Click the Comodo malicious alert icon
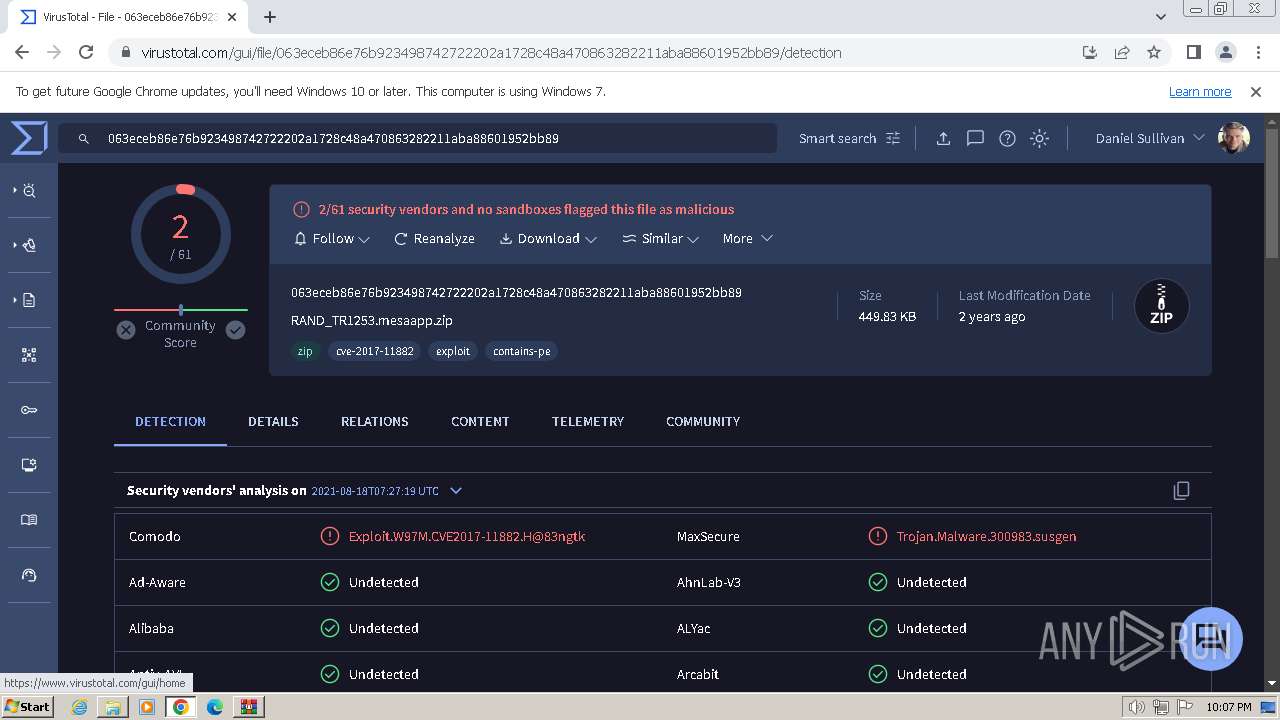The height and width of the screenshot is (720, 1280). pos(330,536)
